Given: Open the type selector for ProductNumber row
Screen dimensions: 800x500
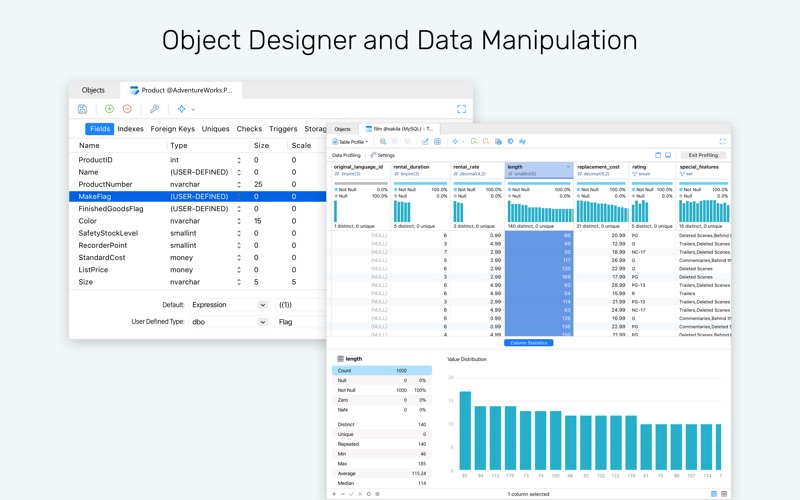Looking at the screenshot, I should 239,185.
